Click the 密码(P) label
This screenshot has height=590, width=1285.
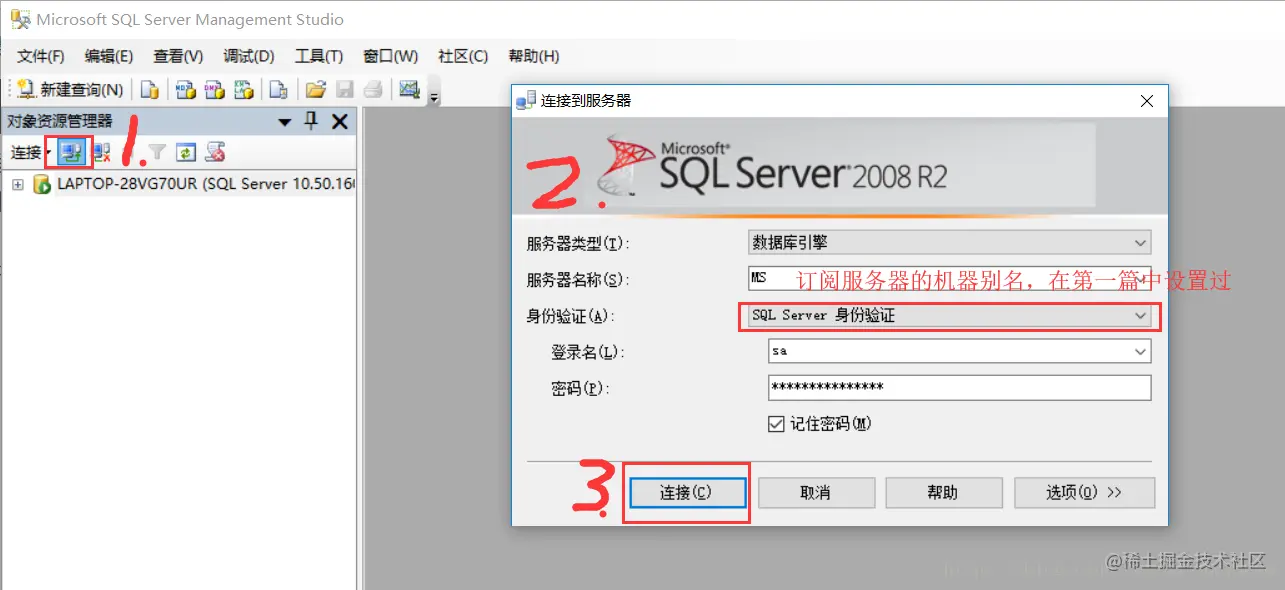(x=579, y=388)
